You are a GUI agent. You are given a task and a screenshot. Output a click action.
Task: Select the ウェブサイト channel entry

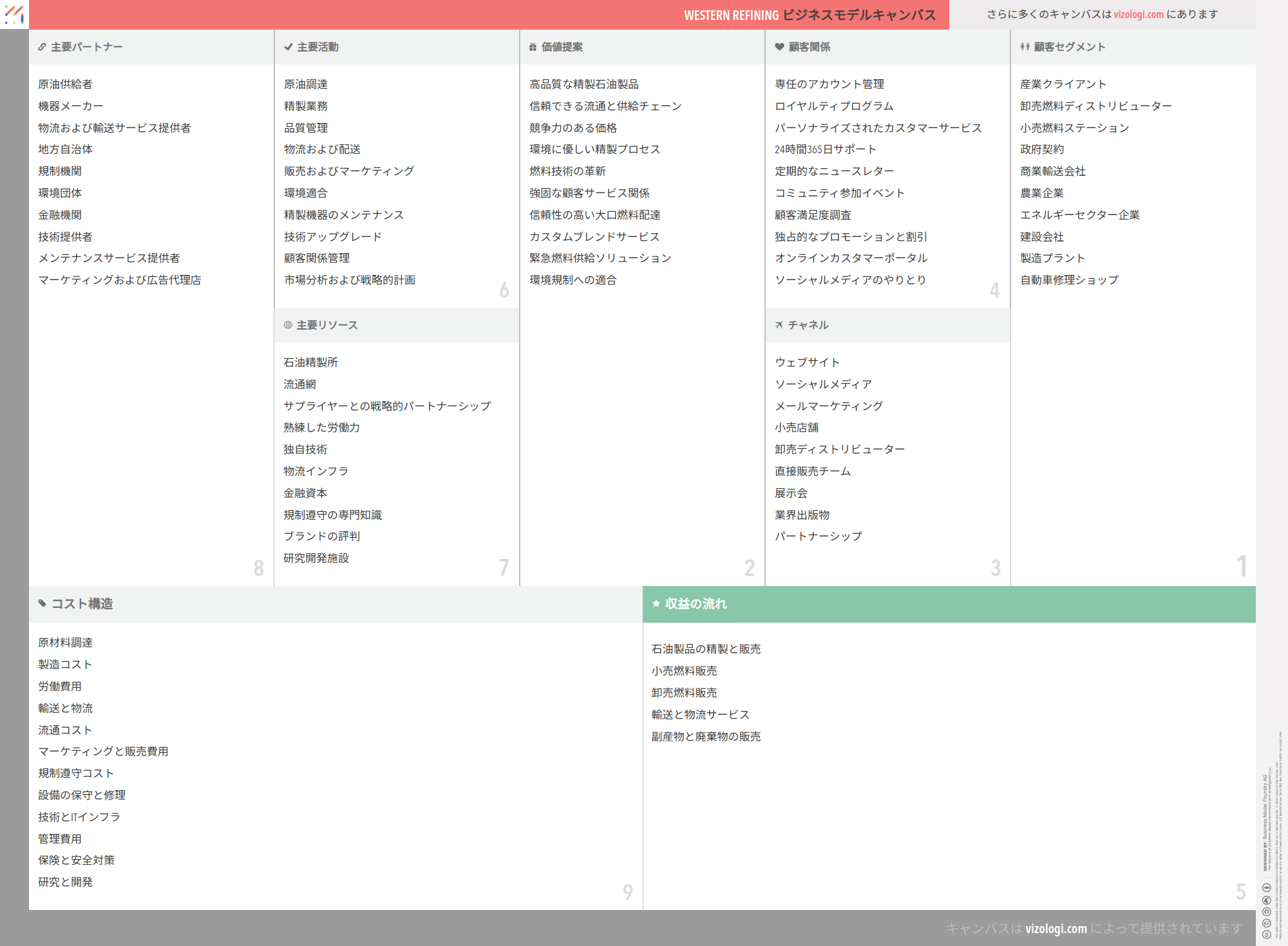(x=807, y=363)
